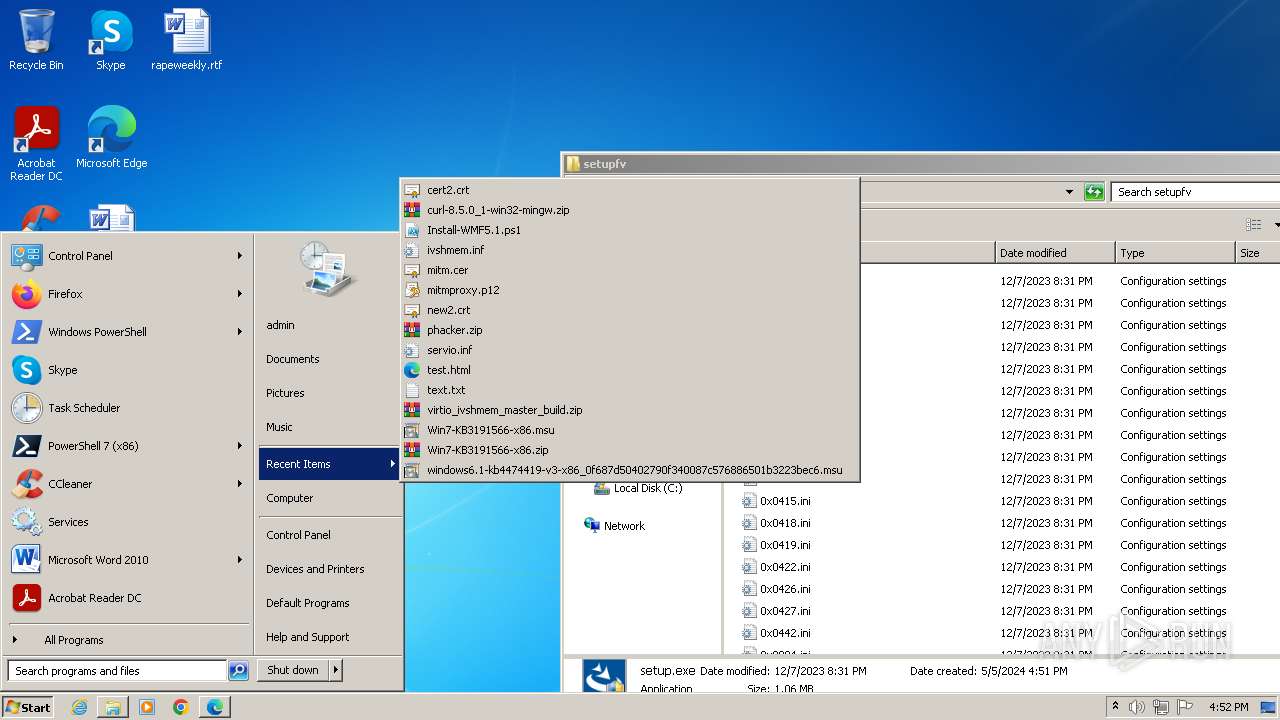This screenshot has width=1280, height=720.
Task: Select Control Panel in pinned programs
Action: pyautogui.click(x=127, y=256)
